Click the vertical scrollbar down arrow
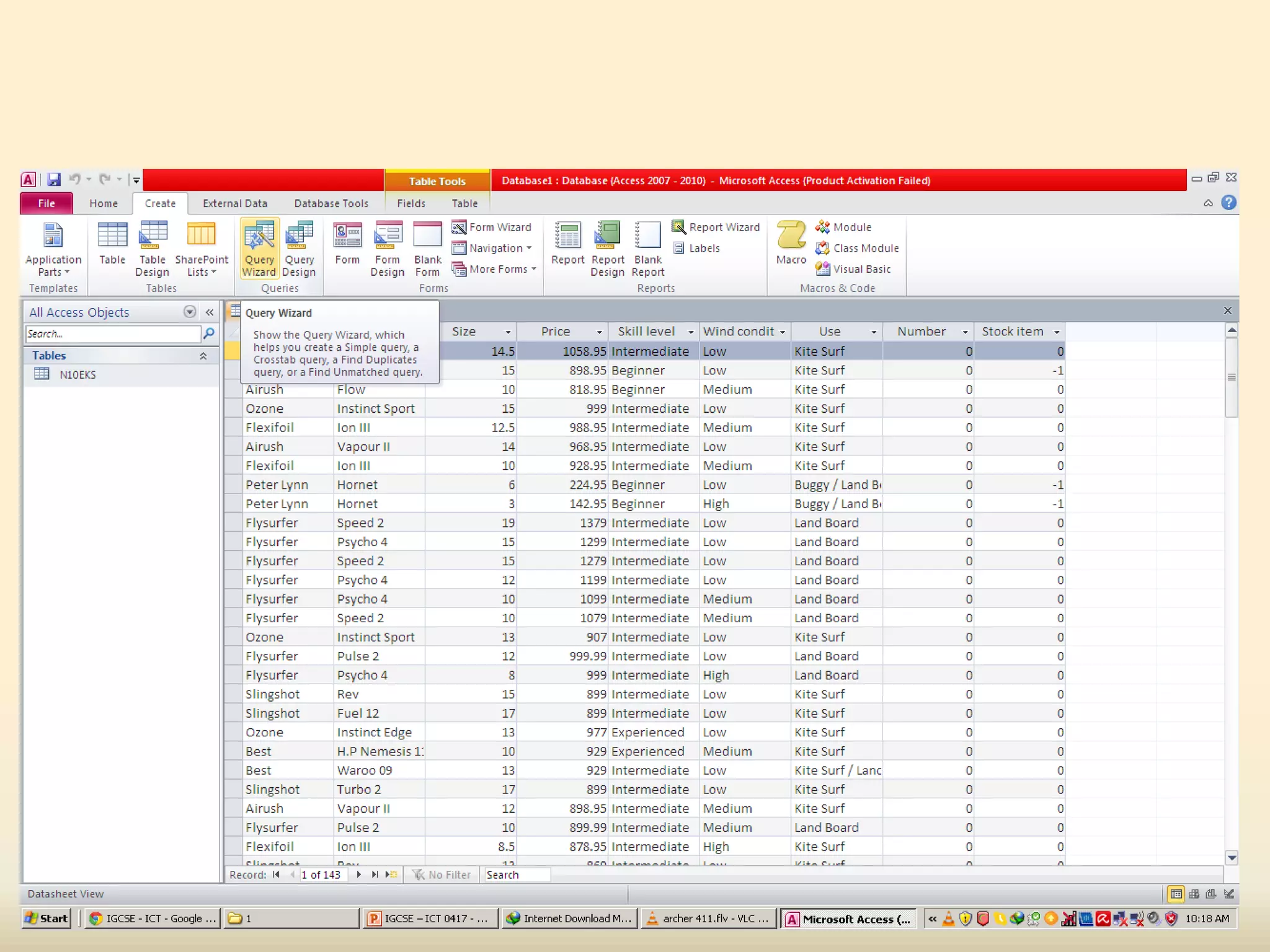Viewport: 1270px width, 952px height. click(1232, 858)
